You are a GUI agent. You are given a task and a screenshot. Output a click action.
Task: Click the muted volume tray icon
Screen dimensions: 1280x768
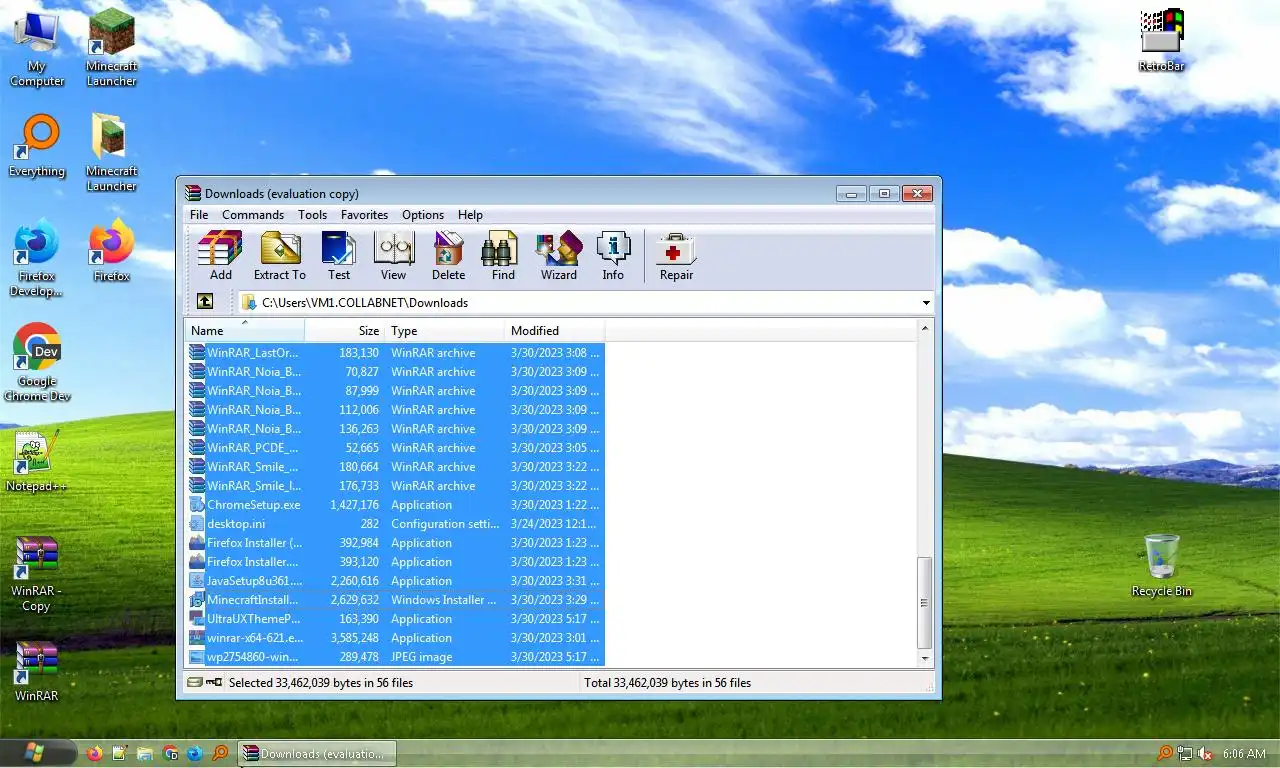click(x=1205, y=753)
